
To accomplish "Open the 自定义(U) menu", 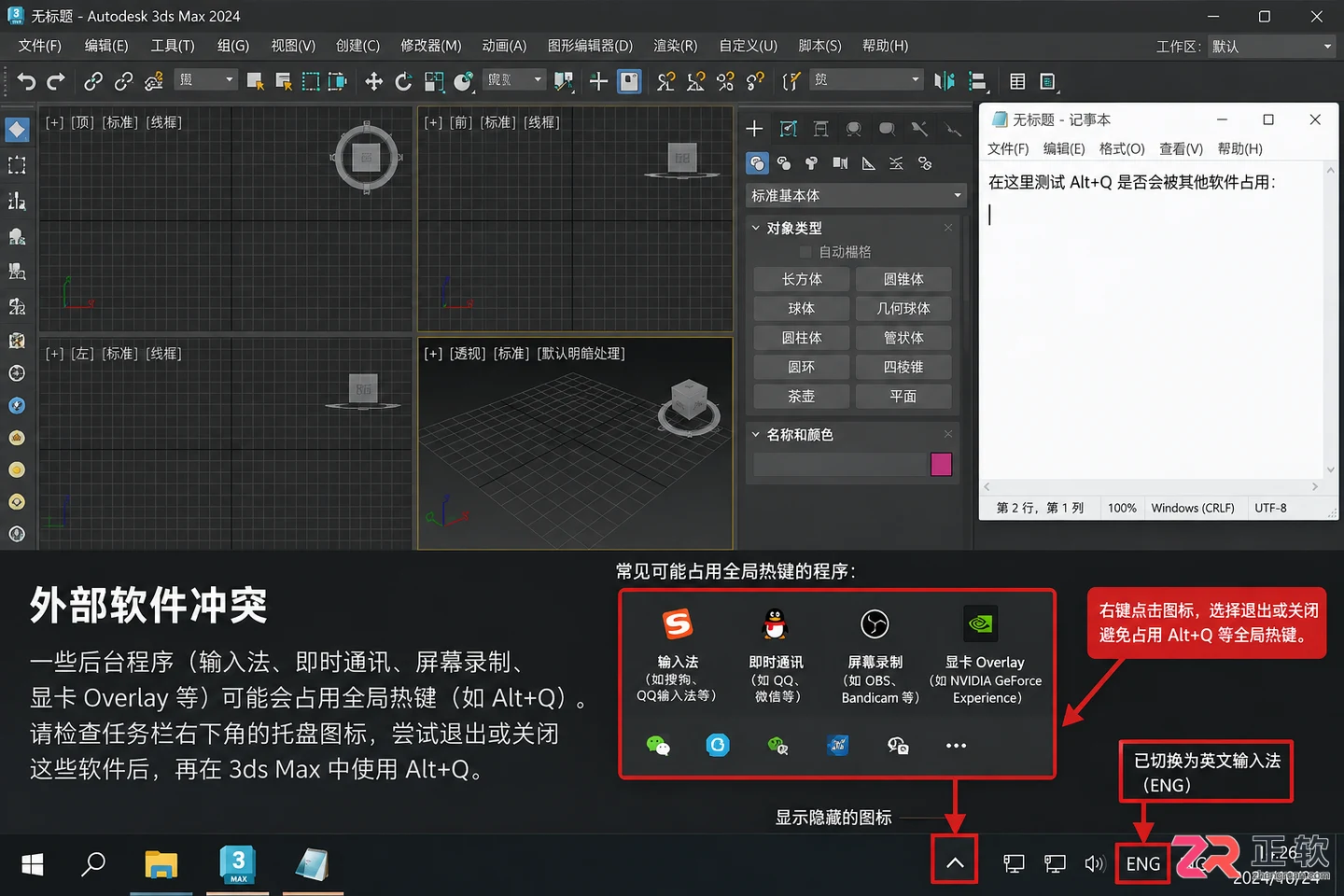I will (748, 46).
